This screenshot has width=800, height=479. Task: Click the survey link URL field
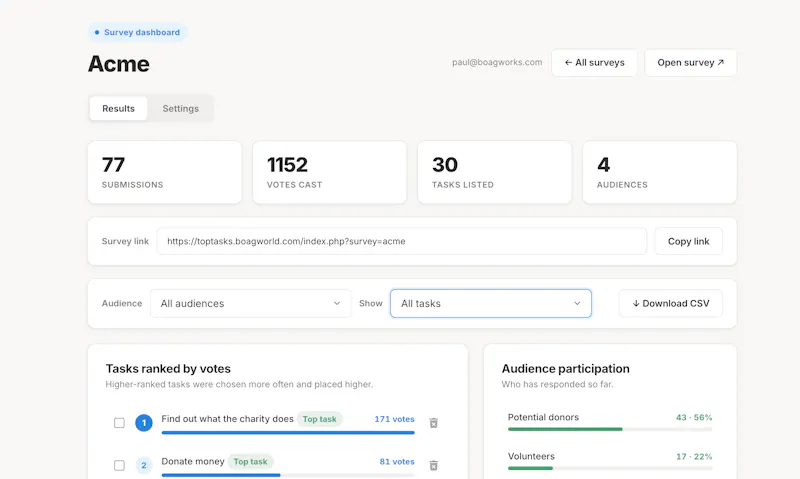click(x=402, y=241)
